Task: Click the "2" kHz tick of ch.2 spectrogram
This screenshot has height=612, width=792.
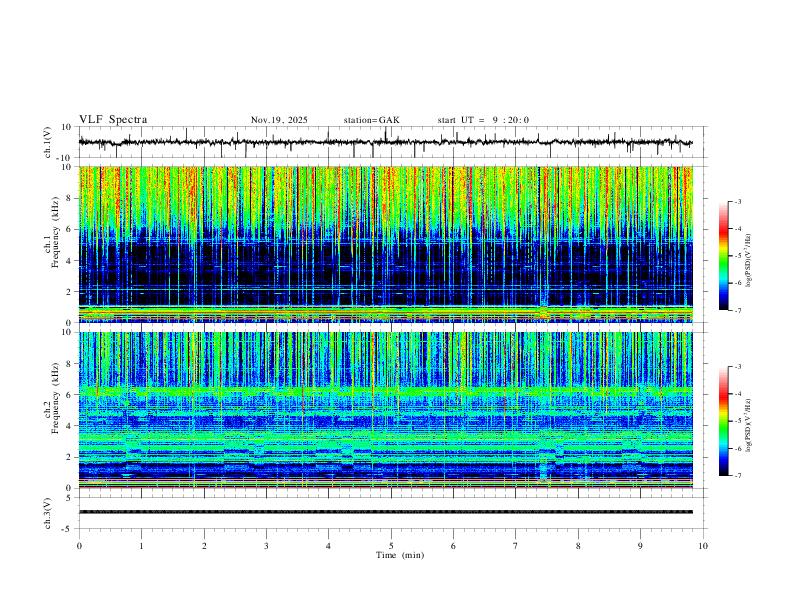Action: 70,457
